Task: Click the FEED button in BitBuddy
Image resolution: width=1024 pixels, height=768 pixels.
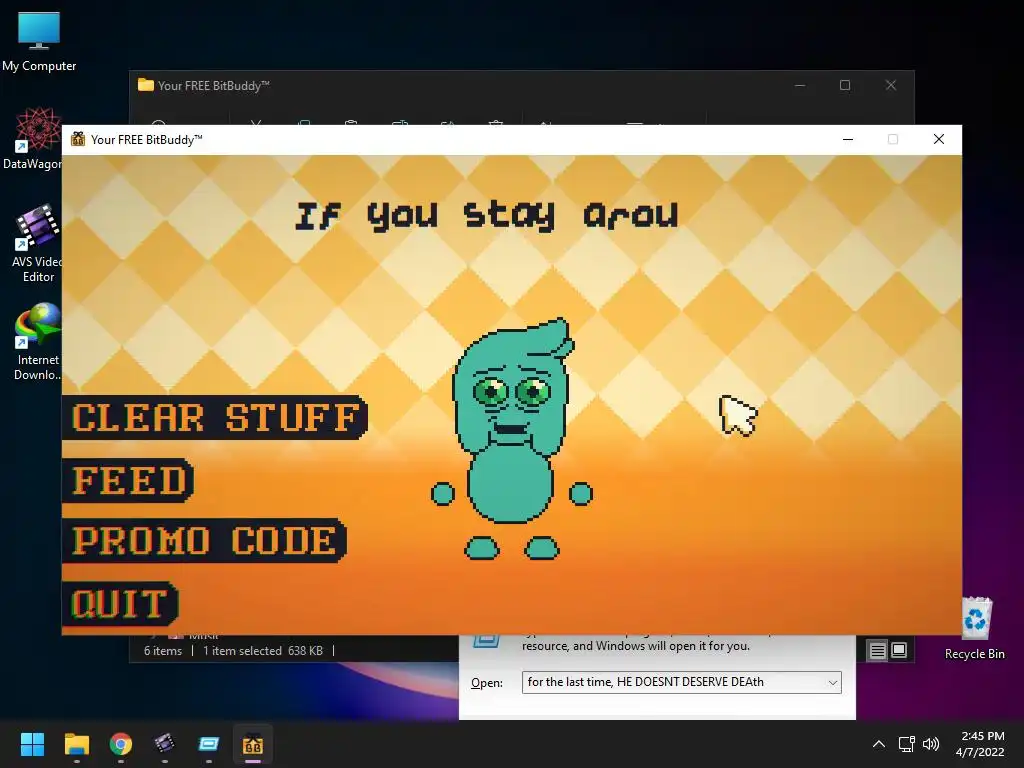Action: tap(128, 481)
